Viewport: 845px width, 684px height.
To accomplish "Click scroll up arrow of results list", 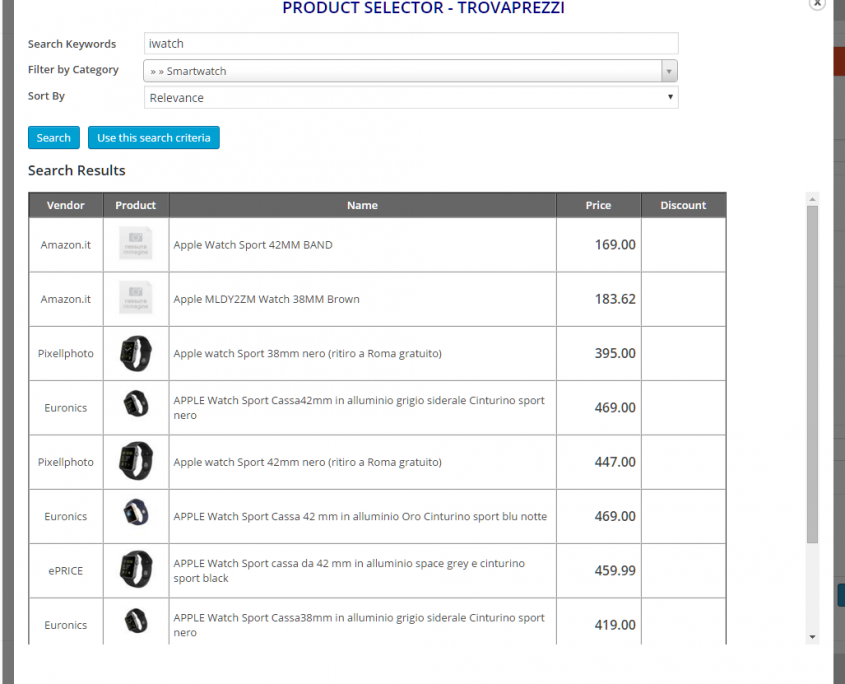I will [x=812, y=199].
